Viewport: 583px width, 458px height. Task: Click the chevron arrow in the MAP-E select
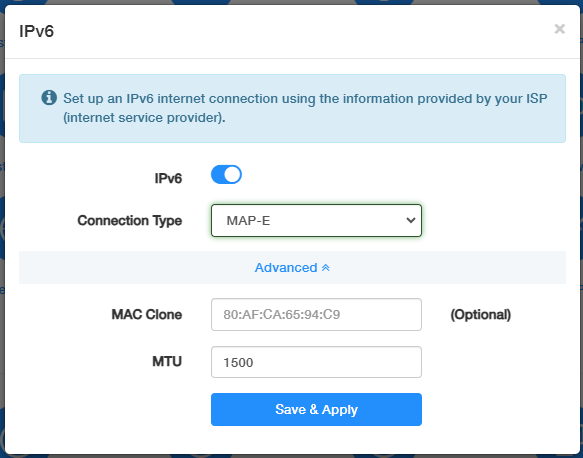(x=410, y=220)
